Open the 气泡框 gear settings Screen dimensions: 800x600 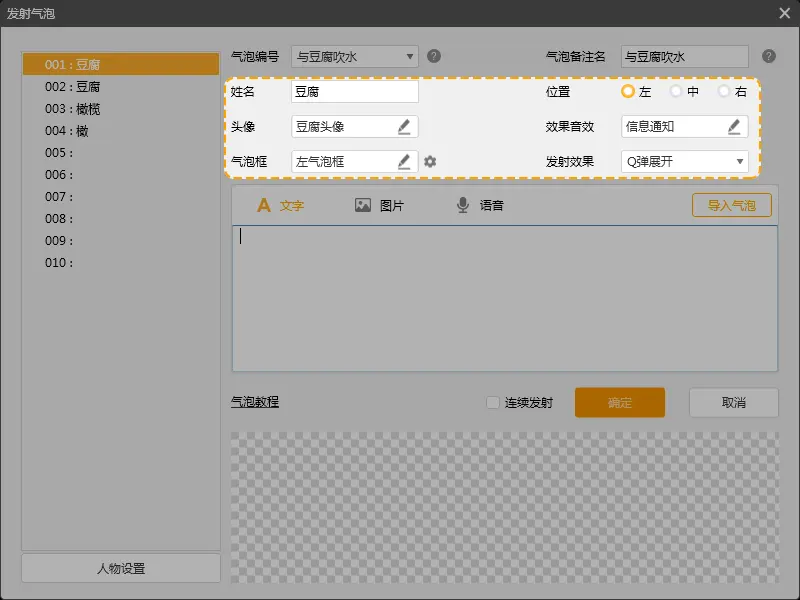coord(430,161)
